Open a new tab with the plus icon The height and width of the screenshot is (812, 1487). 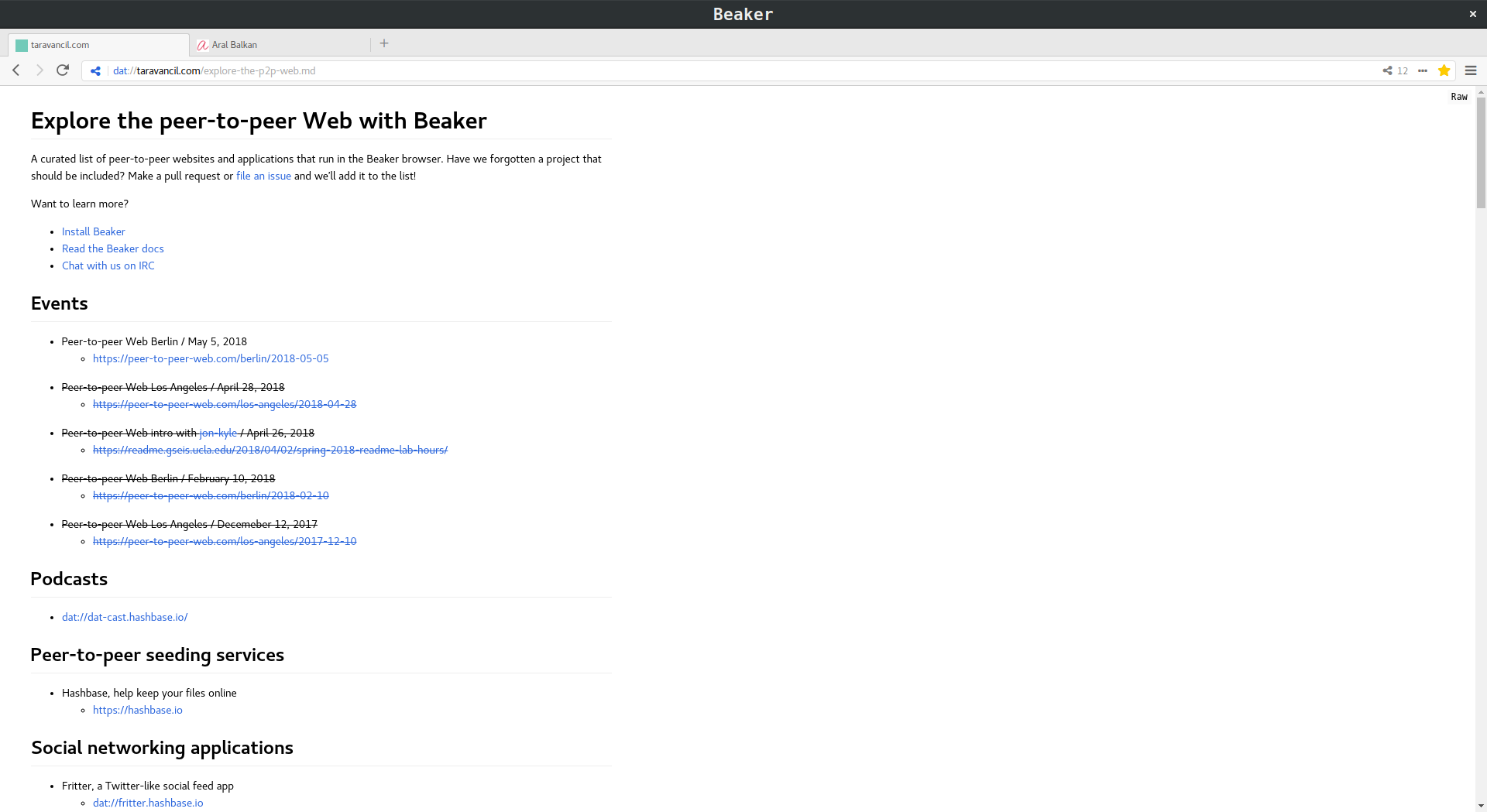(x=384, y=43)
